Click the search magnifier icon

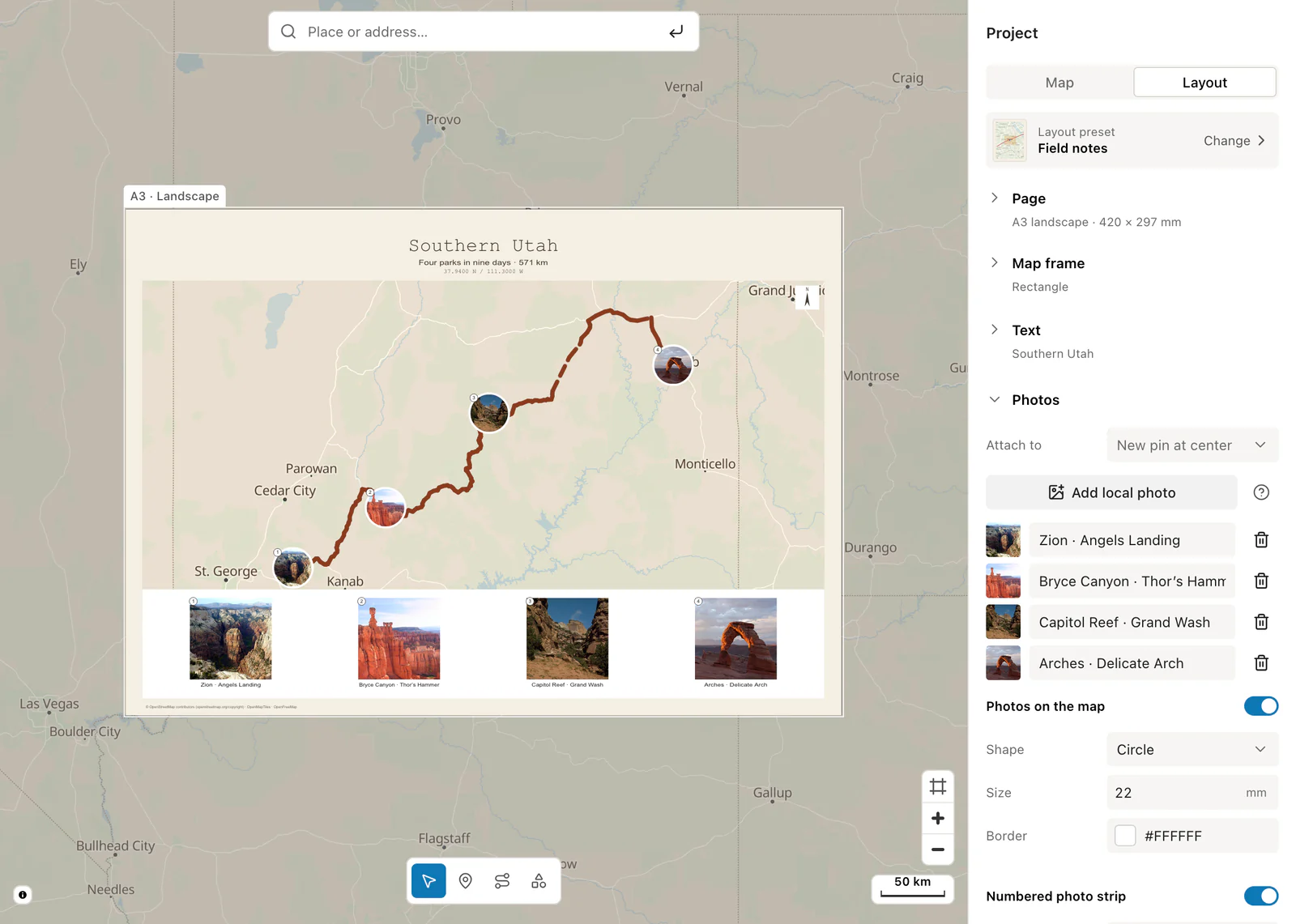[x=288, y=32]
